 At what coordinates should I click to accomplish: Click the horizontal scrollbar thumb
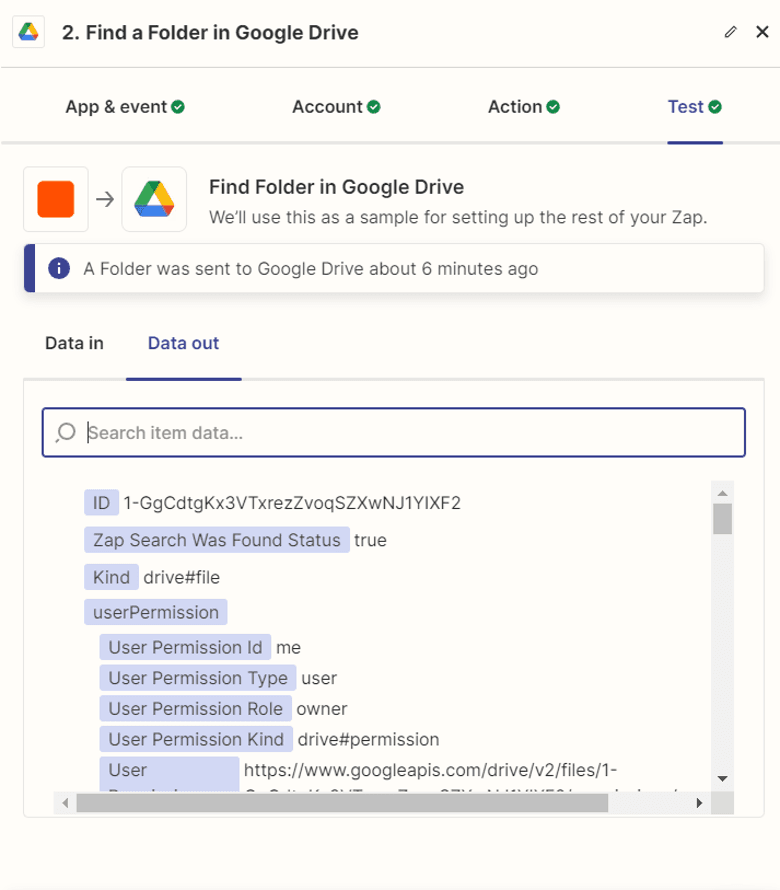(342, 803)
